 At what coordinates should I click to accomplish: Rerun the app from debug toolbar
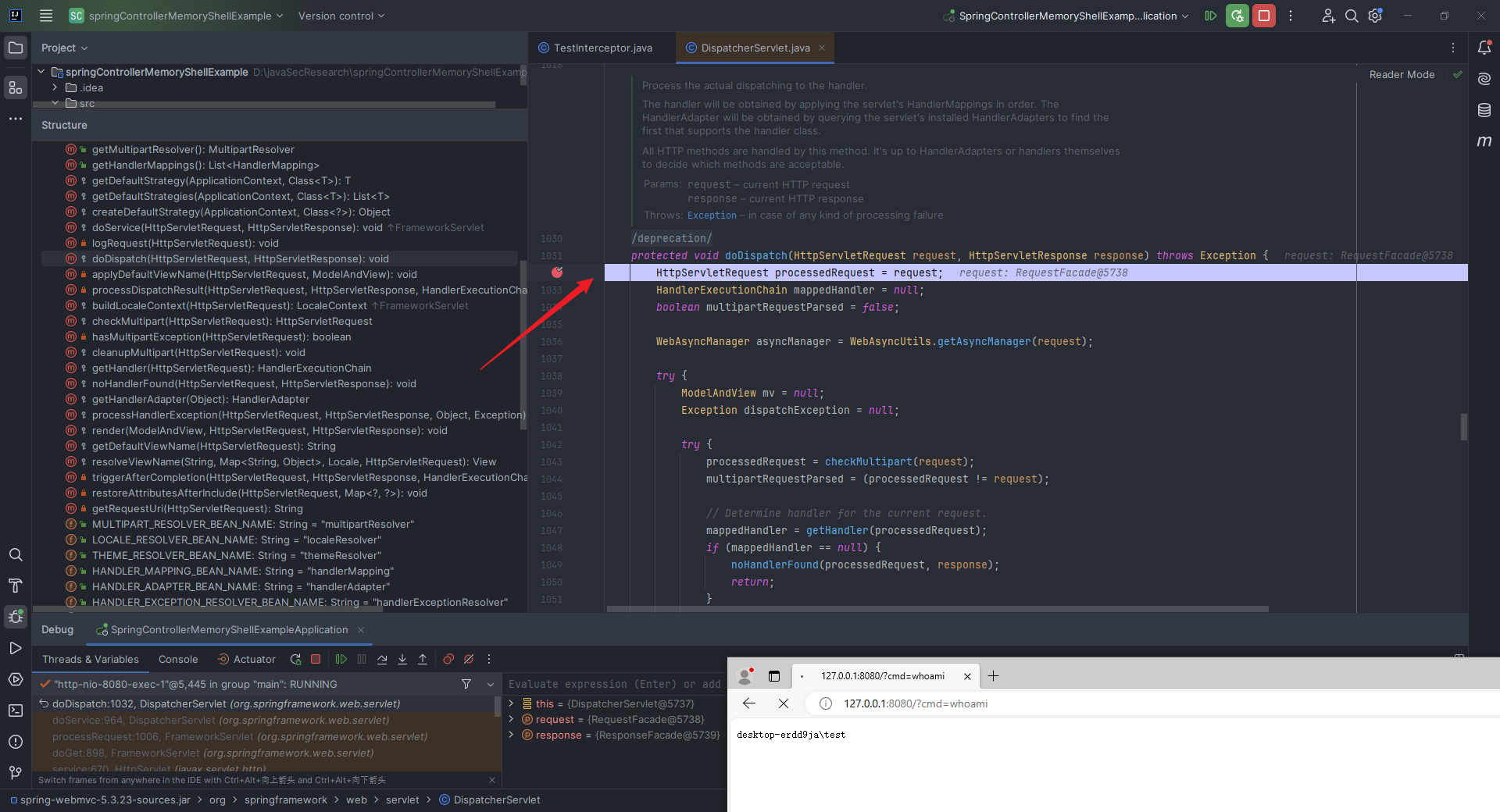click(x=295, y=659)
